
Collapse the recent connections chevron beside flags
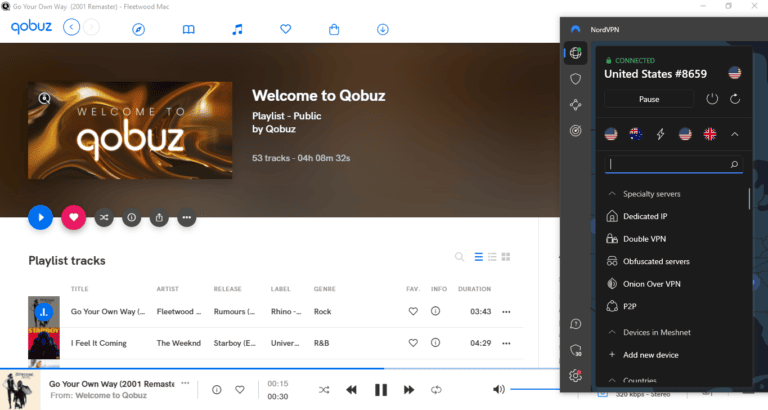click(735, 134)
